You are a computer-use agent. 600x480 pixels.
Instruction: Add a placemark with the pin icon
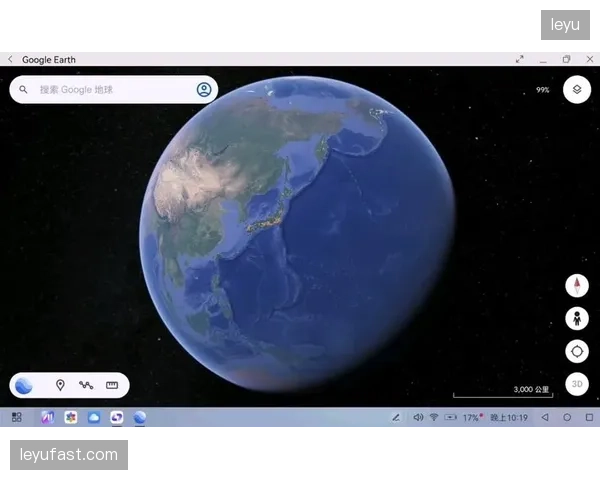click(60, 385)
